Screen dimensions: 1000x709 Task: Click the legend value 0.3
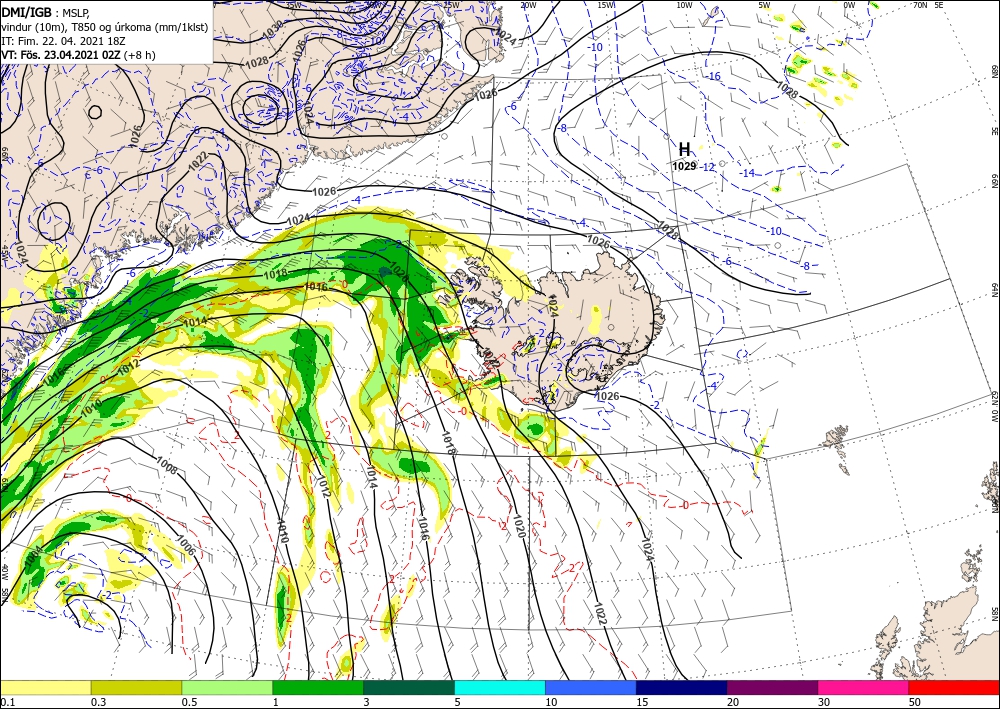click(98, 702)
